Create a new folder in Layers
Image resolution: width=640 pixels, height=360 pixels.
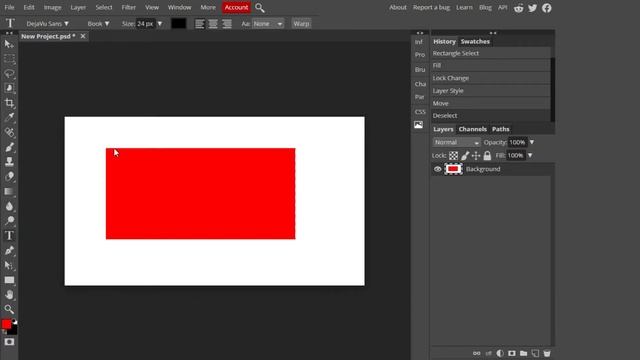coord(523,353)
